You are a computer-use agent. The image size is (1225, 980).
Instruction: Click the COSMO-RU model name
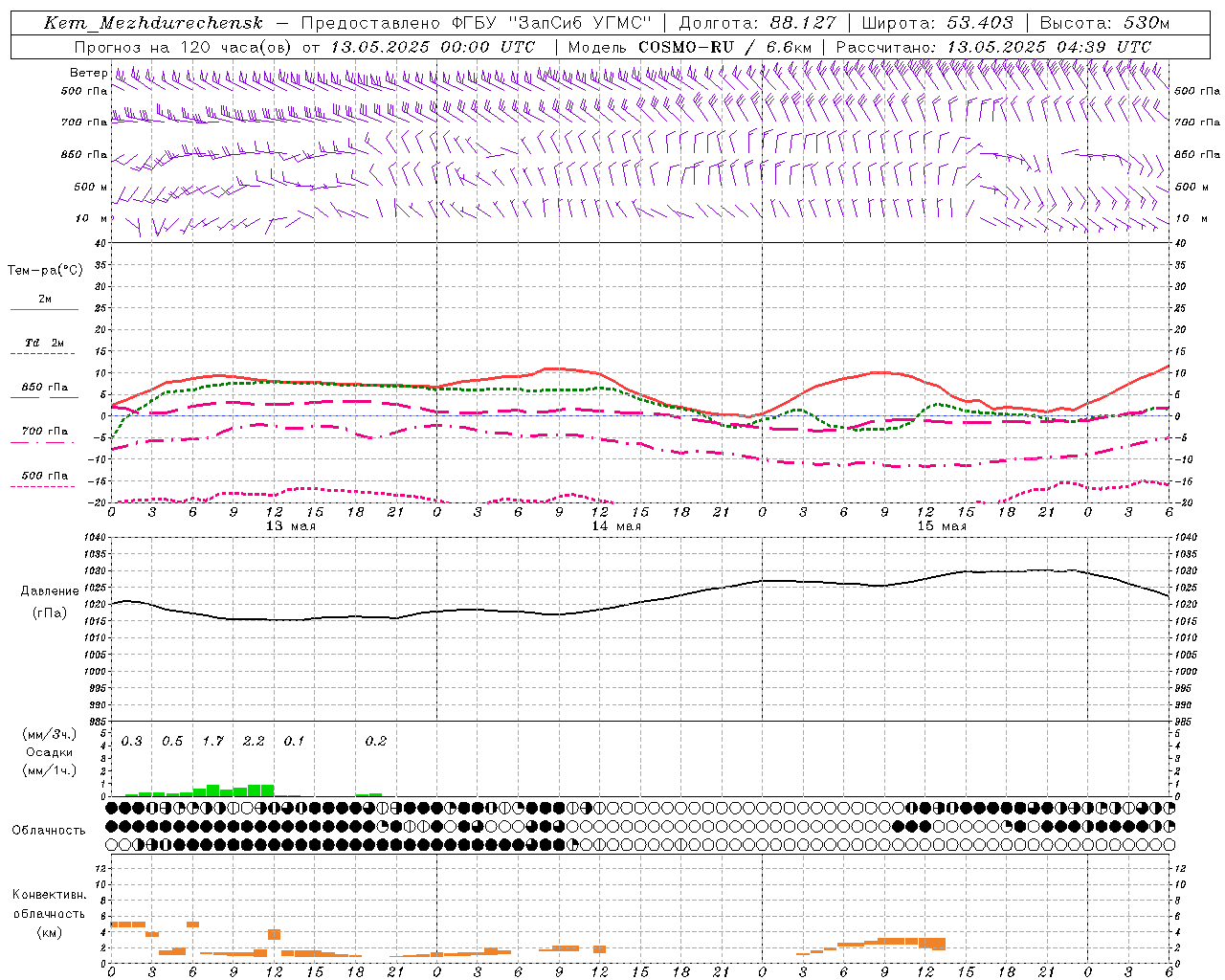[x=686, y=47]
